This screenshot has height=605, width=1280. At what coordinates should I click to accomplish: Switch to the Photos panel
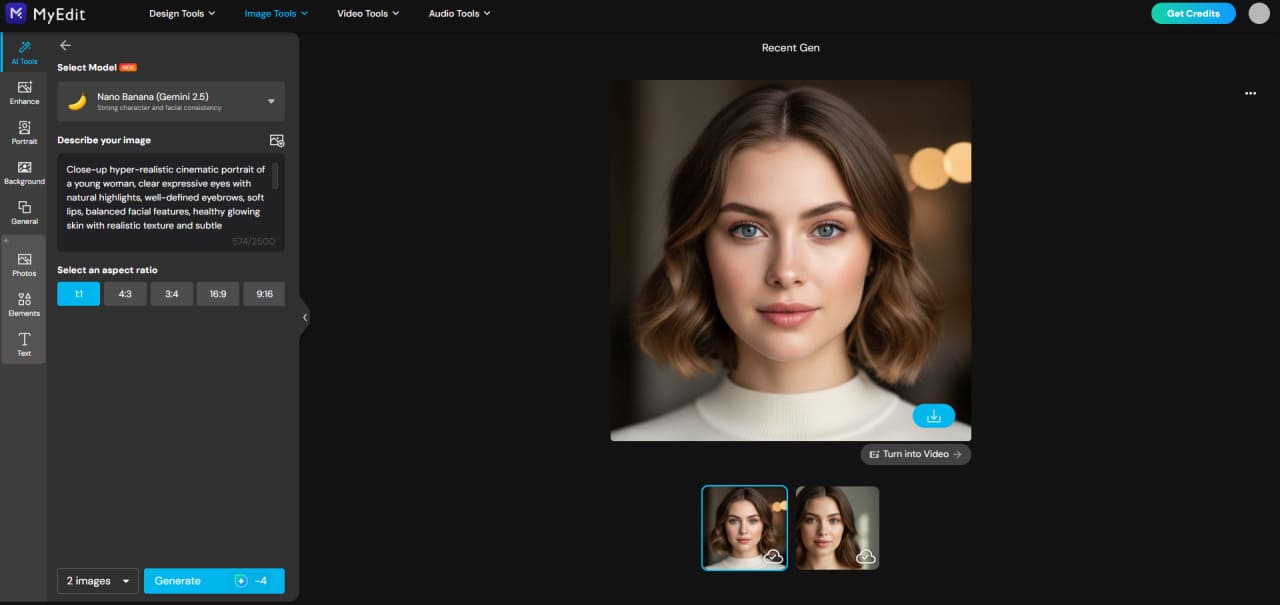(x=24, y=264)
